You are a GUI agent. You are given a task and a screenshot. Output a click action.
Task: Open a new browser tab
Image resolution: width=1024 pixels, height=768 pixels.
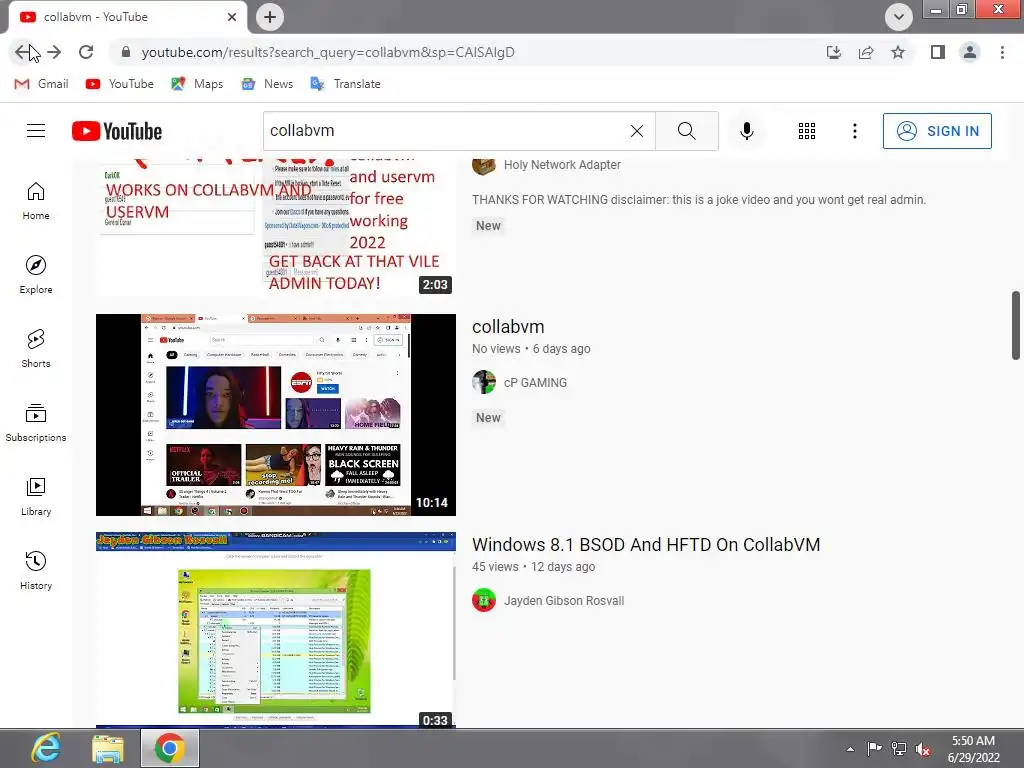270,17
